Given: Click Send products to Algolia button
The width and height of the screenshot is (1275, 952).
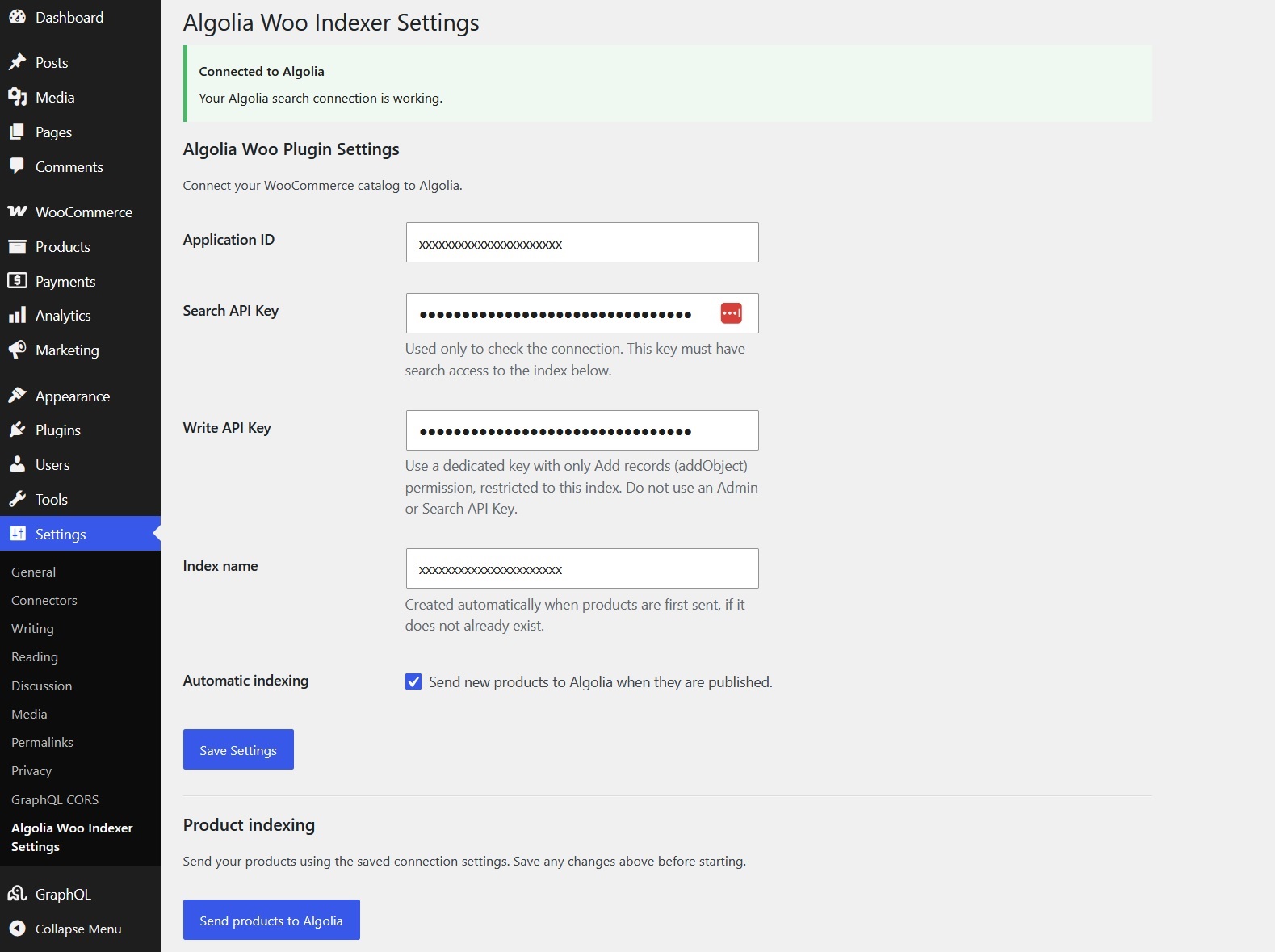Looking at the screenshot, I should tap(271, 920).
